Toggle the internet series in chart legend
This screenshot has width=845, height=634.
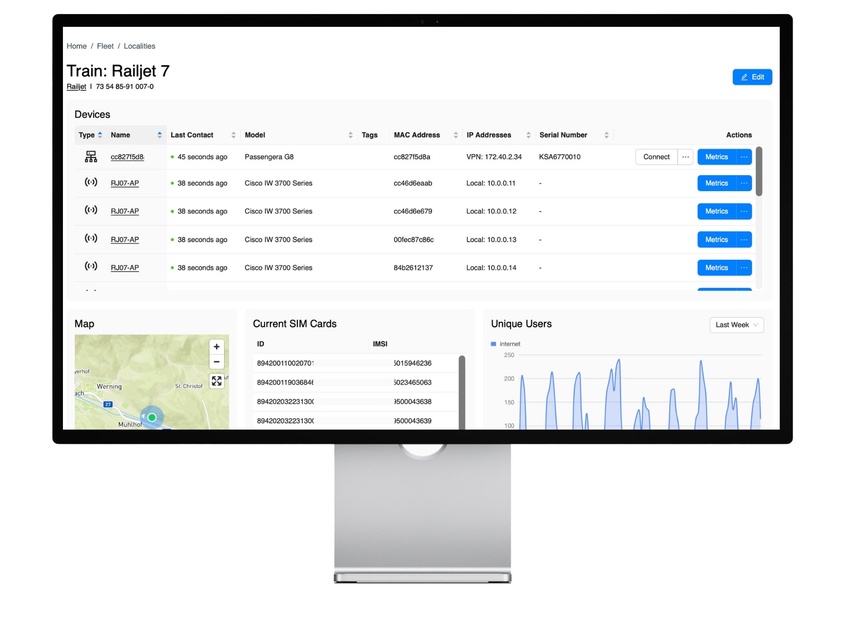[505, 344]
